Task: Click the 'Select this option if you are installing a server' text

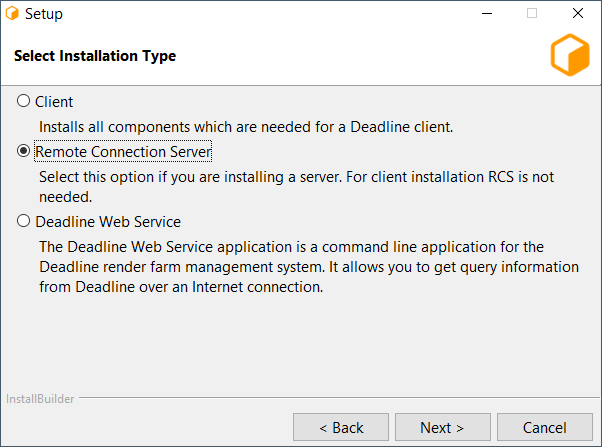Action: pyautogui.click(x=296, y=187)
